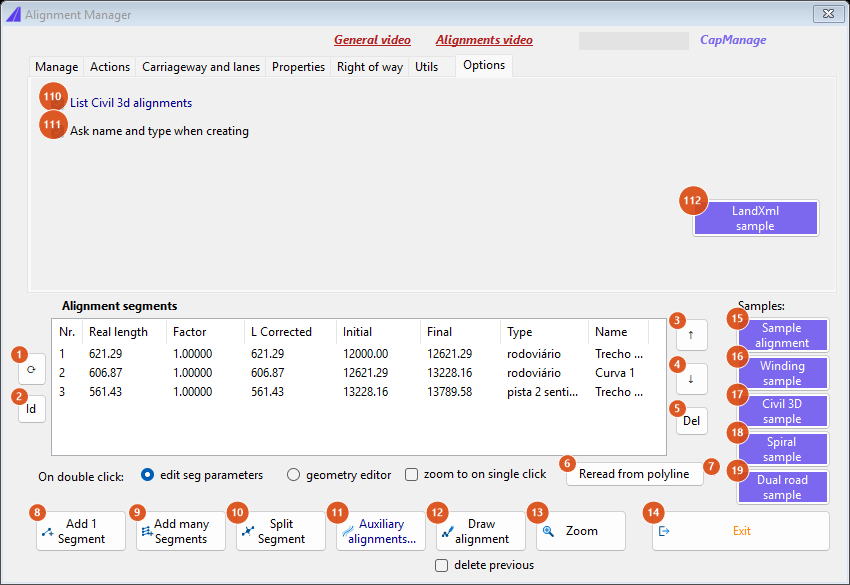
Task: Move segment up with the up arrow
Action: pos(691,335)
